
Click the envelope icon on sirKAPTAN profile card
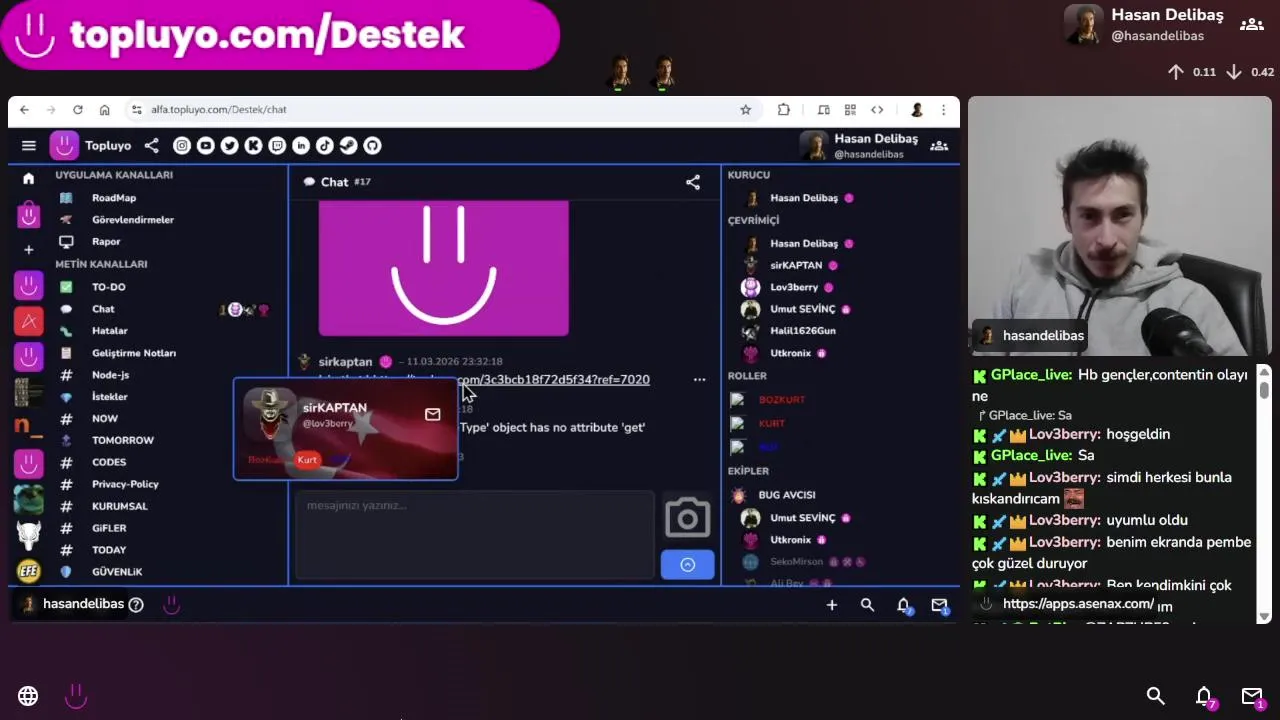[x=433, y=414]
